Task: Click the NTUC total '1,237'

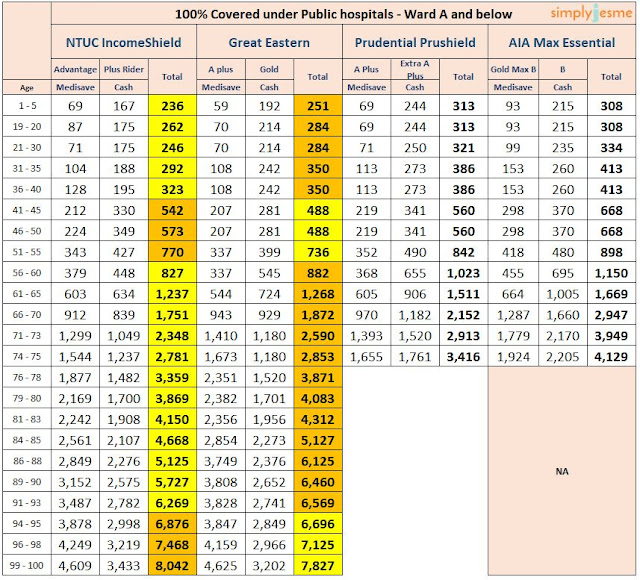Action: (x=172, y=294)
